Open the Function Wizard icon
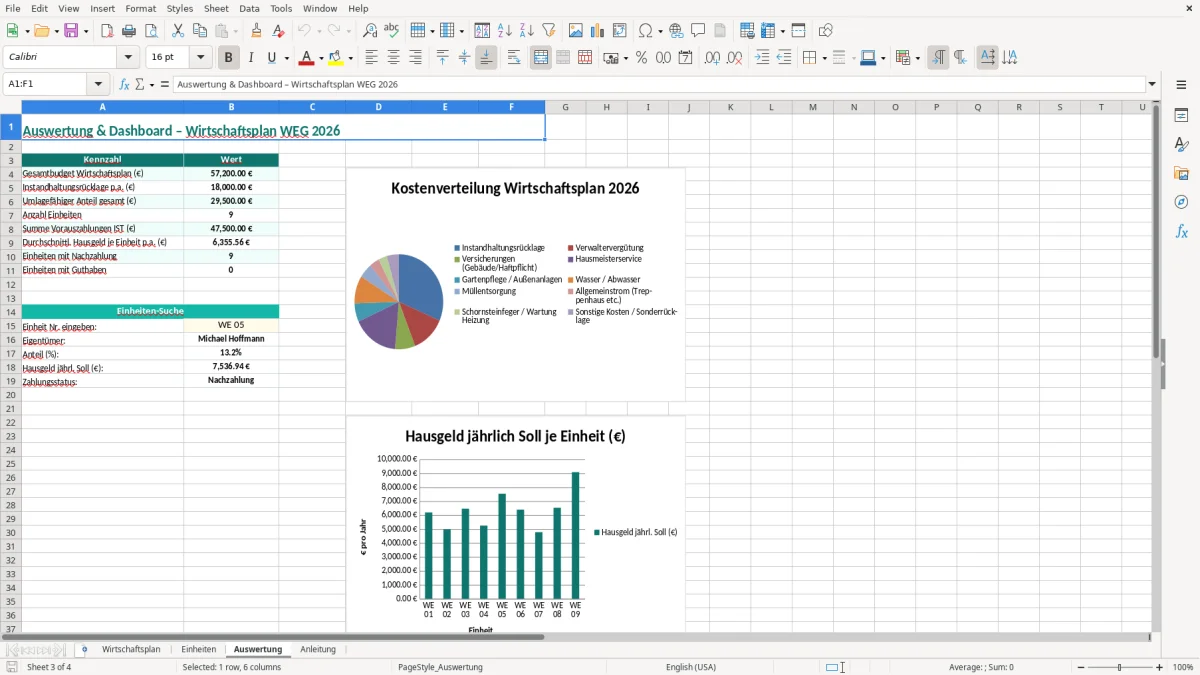 125,84
